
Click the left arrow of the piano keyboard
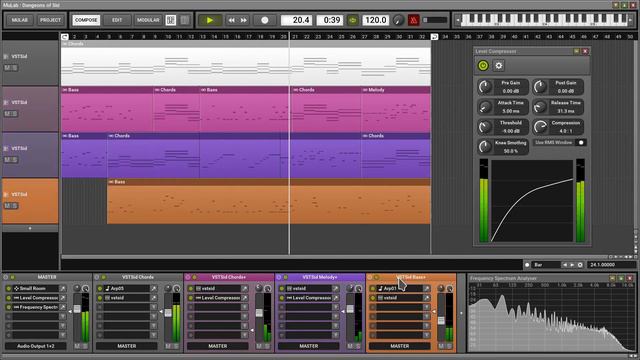(x=458, y=20)
